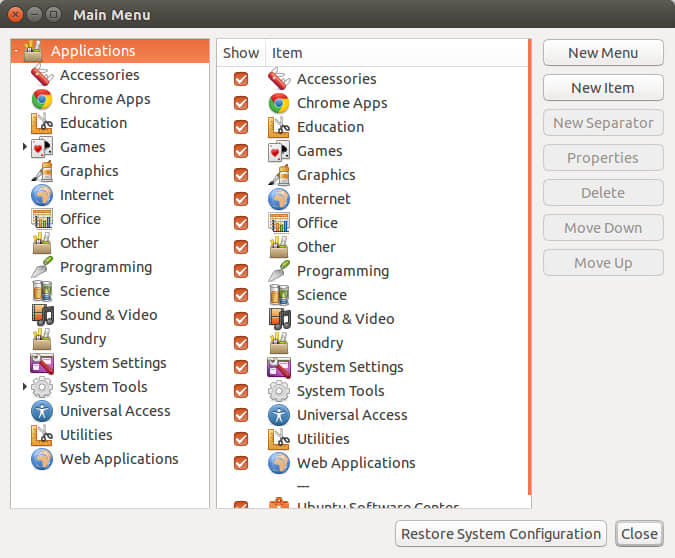Select the Games card icon in item list

(x=279, y=151)
